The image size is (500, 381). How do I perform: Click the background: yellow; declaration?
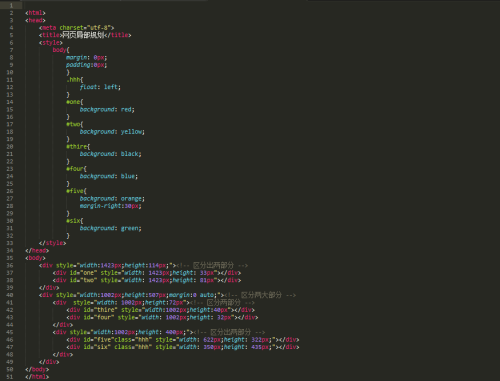[112, 132]
